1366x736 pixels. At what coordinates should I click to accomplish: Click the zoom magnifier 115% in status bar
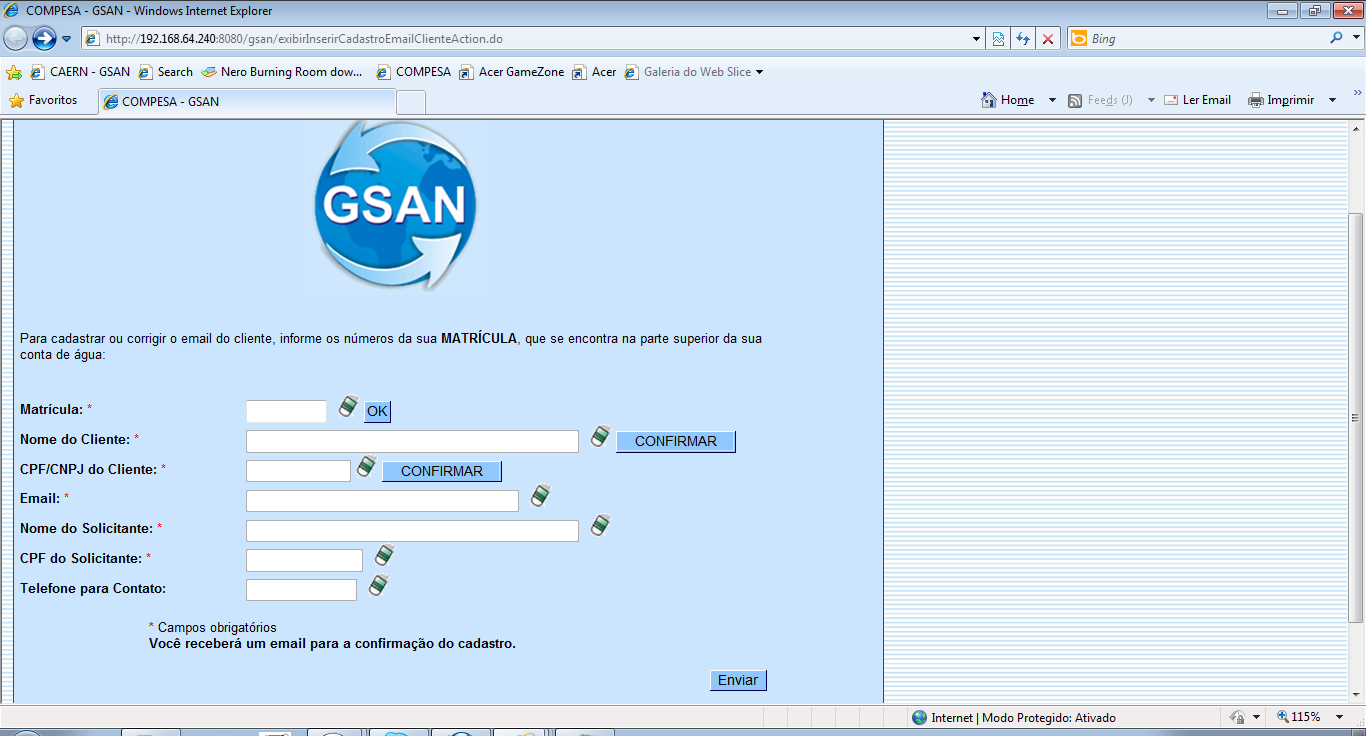pyautogui.click(x=1284, y=717)
